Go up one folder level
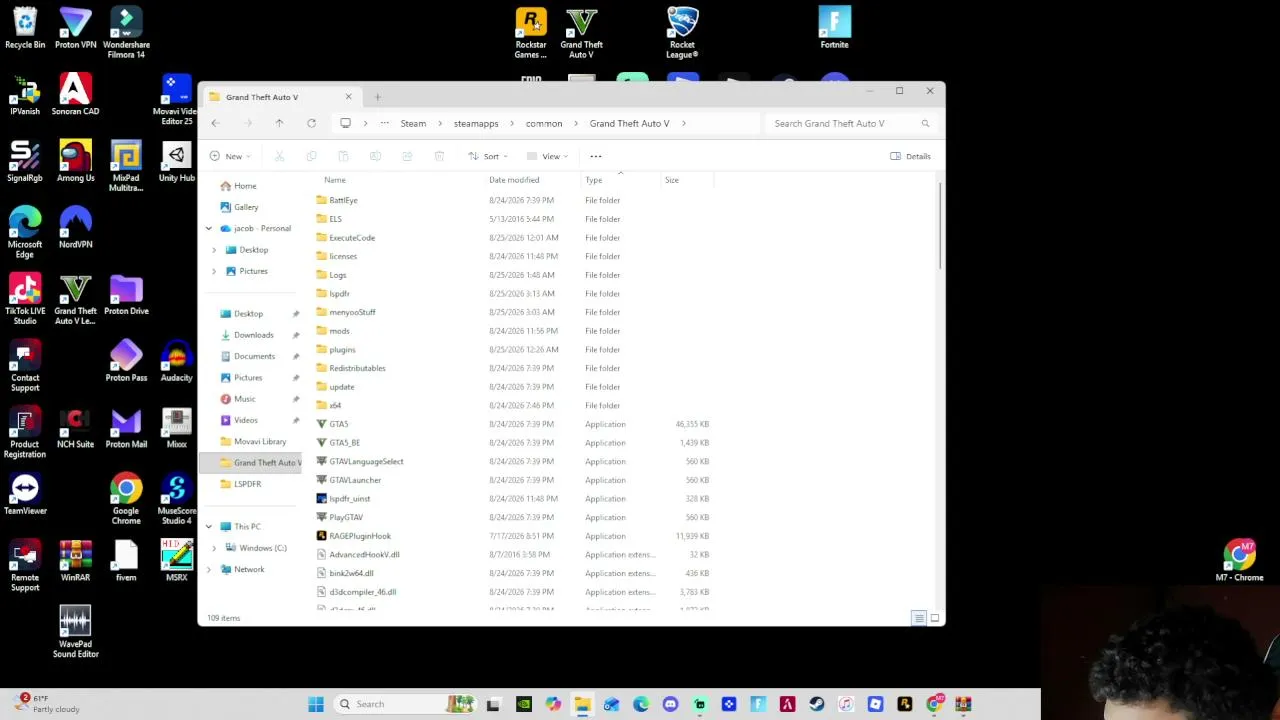This screenshot has width=1280, height=720. pyautogui.click(x=279, y=123)
